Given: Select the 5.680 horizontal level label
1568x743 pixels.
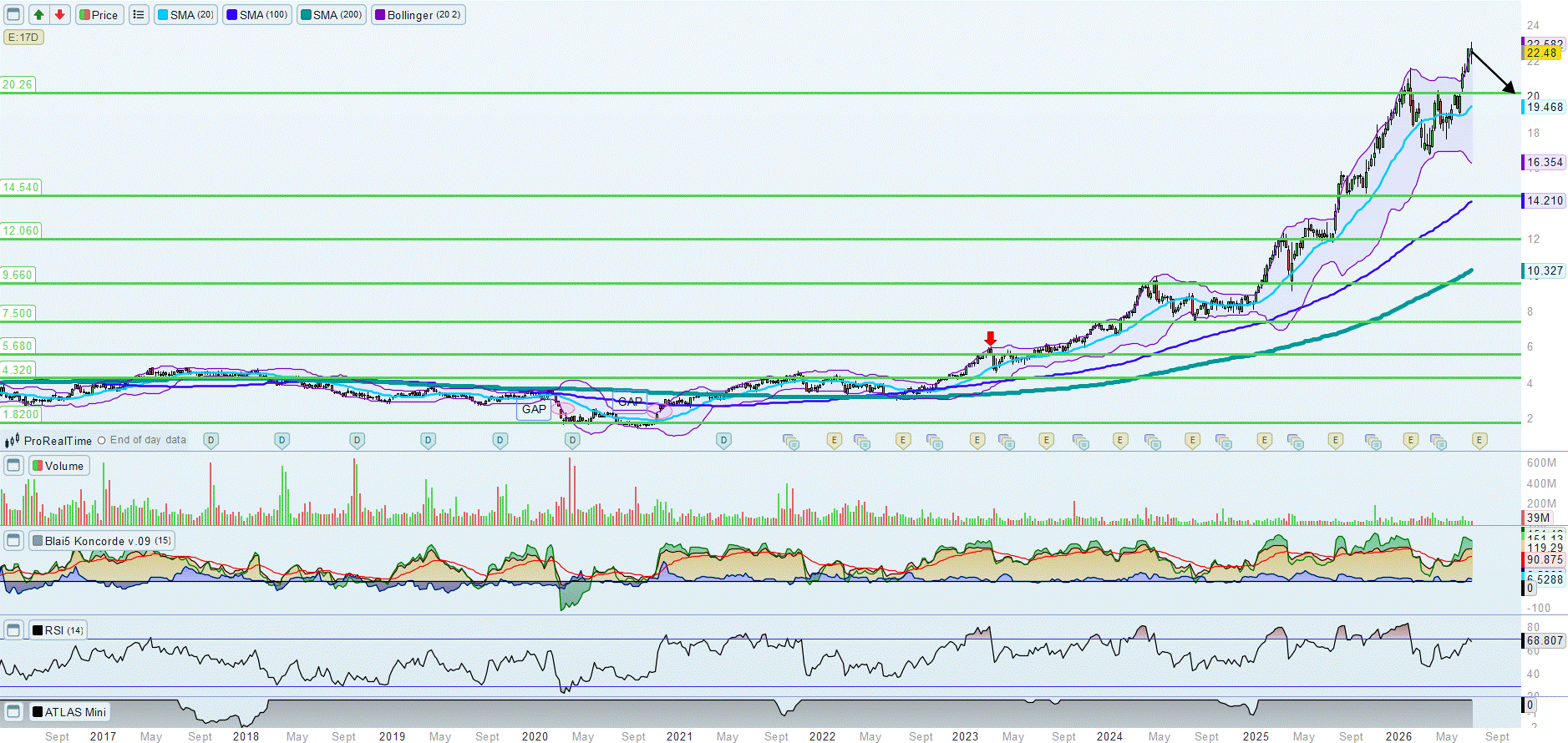Looking at the screenshot, I should pyautogui.click(x=18, y=346).
